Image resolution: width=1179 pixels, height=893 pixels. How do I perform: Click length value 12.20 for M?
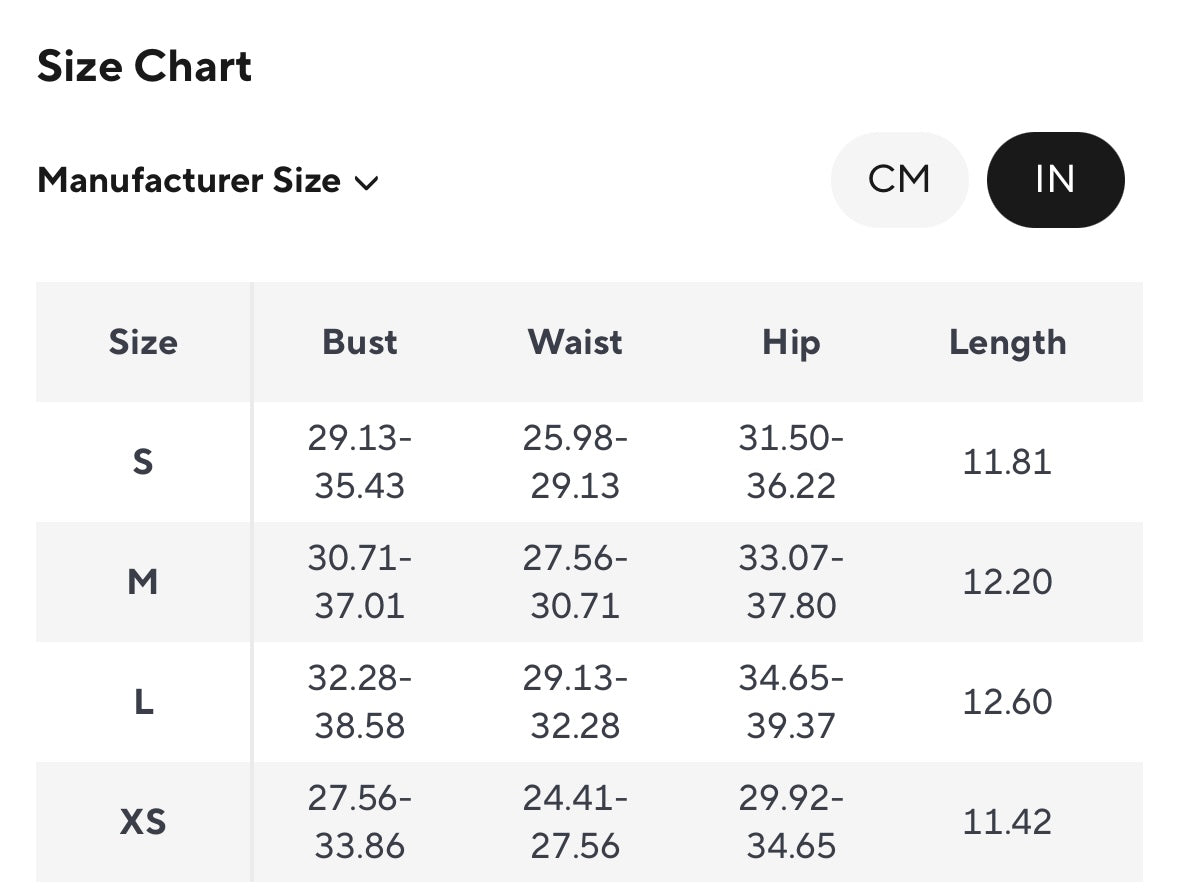click(x=1007, y=582)
